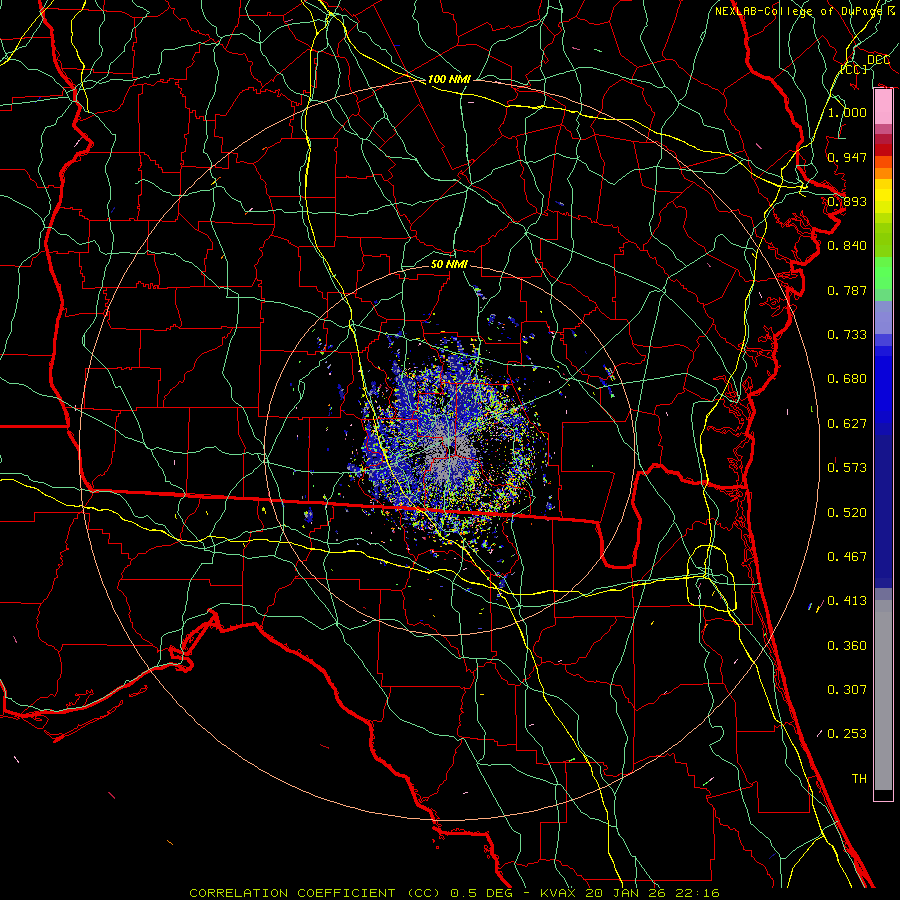Click the 0.467 scale value
Viewport: 900px width, 900px height.
pyautogui.click(x=847, y=557)
